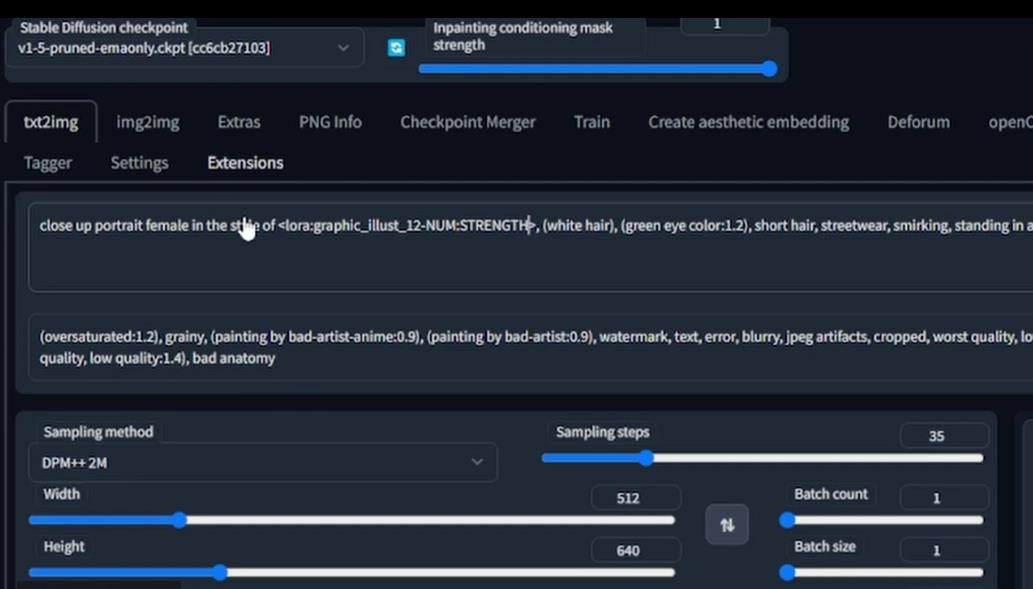Screen dimensions: 1033x589
Task: Open the PNG Info tab
Action: [x=330, y=121]
